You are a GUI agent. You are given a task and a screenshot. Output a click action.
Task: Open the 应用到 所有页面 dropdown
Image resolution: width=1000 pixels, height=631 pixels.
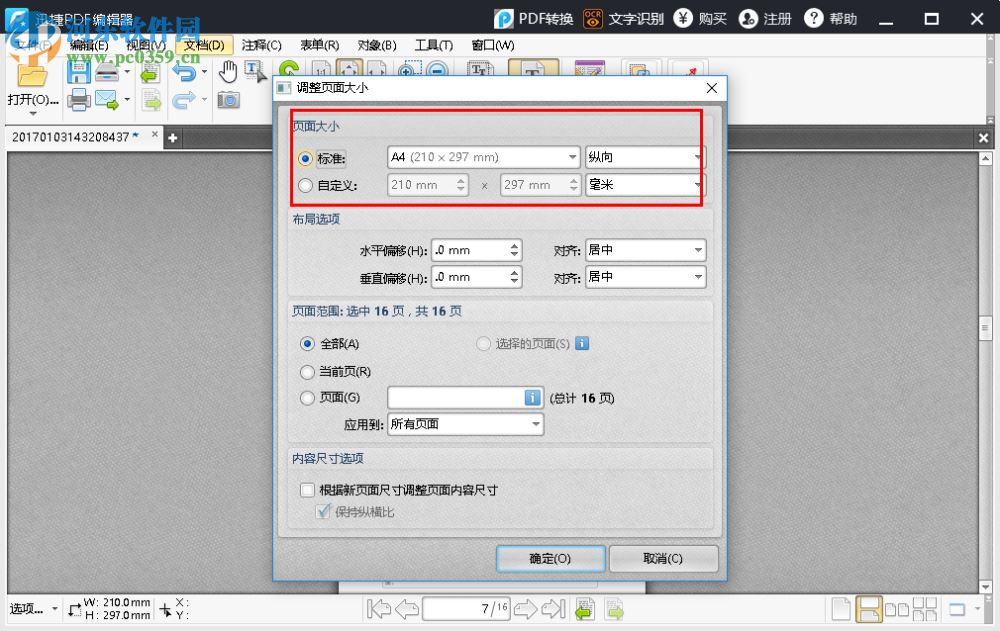[535, 424]
